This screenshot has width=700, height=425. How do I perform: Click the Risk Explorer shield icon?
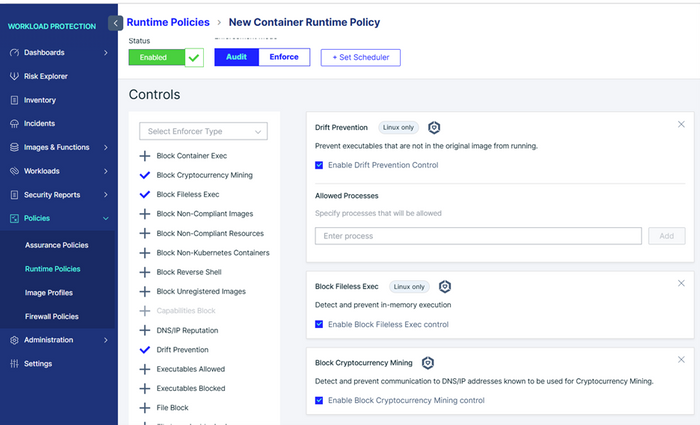[14, 76]
